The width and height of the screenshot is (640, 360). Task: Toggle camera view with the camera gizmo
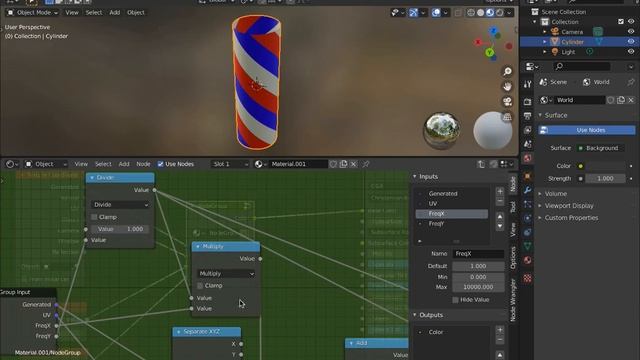pyautogui.click(x=507, y=102)
